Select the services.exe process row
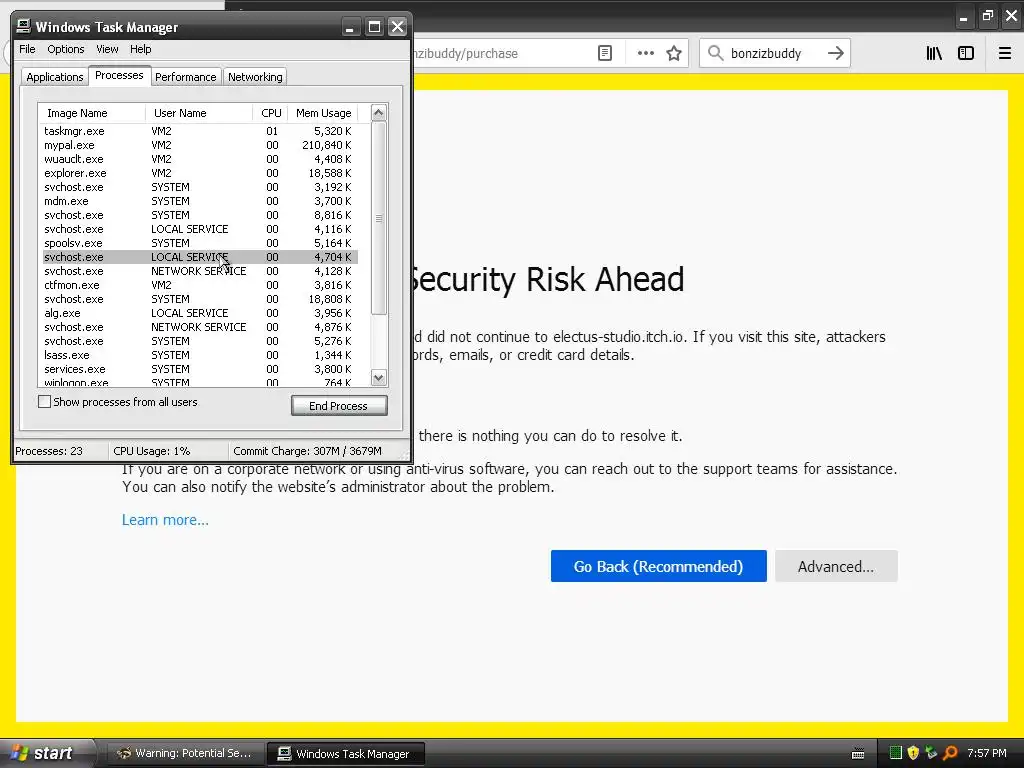The height and width of the screenshot is (768, 1024). [x=199, y=369]
